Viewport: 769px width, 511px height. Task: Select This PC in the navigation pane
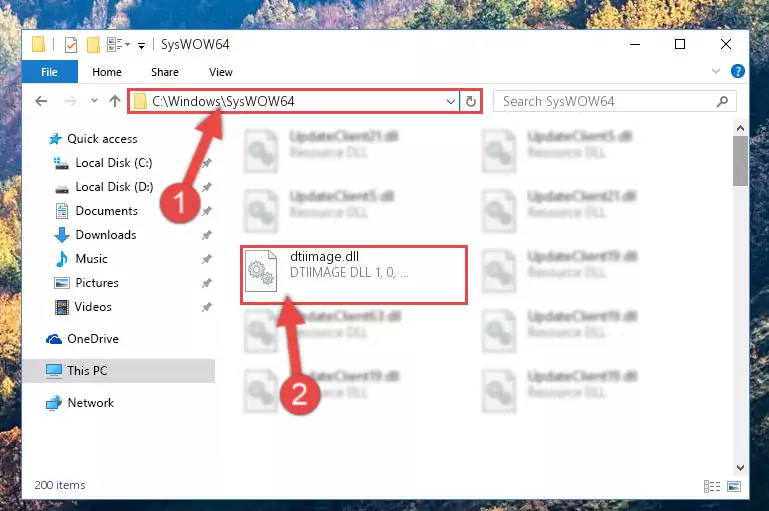coord(118,371)
